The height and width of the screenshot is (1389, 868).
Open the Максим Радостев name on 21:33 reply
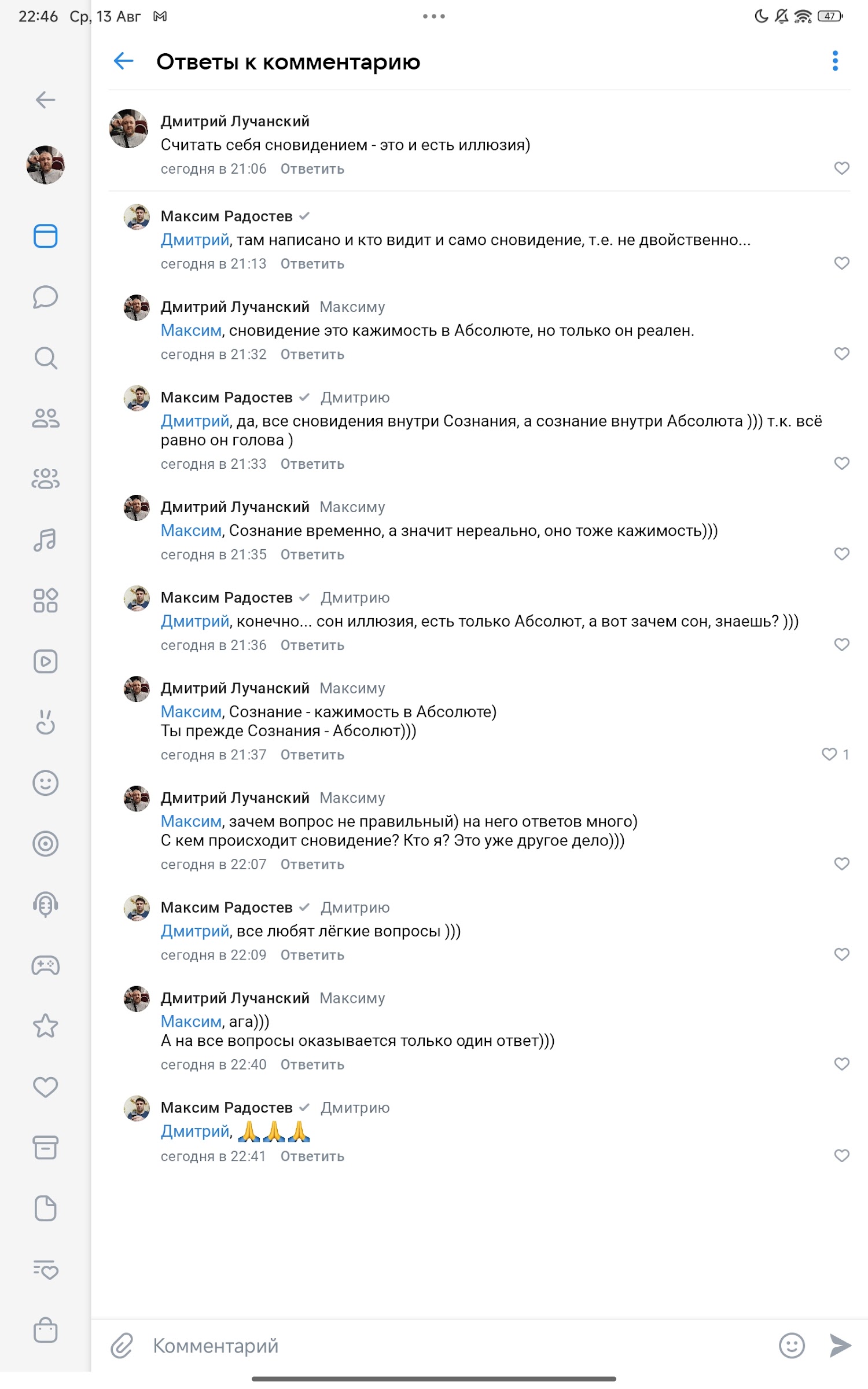coord(227,398)
